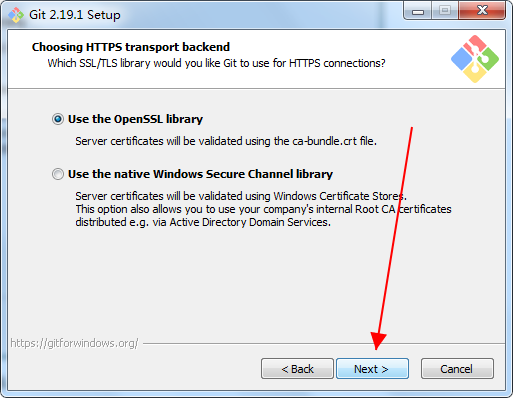Image resolution: width=513 pixels, height=398 pixels.
Task: Click the Next button
Action: click(372, 369)
